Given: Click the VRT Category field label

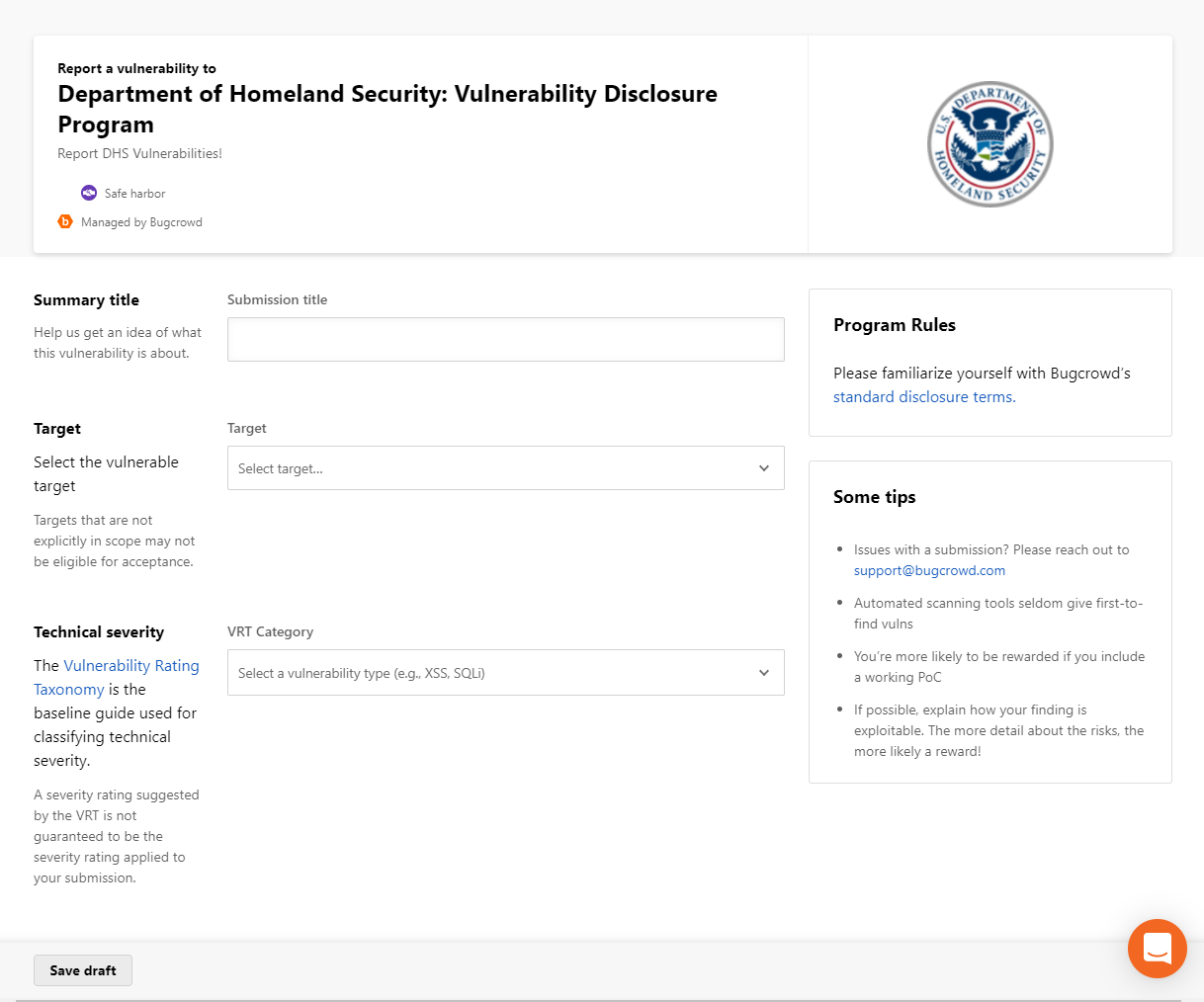Looking at the screenshot, I should (x=270, y=631).
